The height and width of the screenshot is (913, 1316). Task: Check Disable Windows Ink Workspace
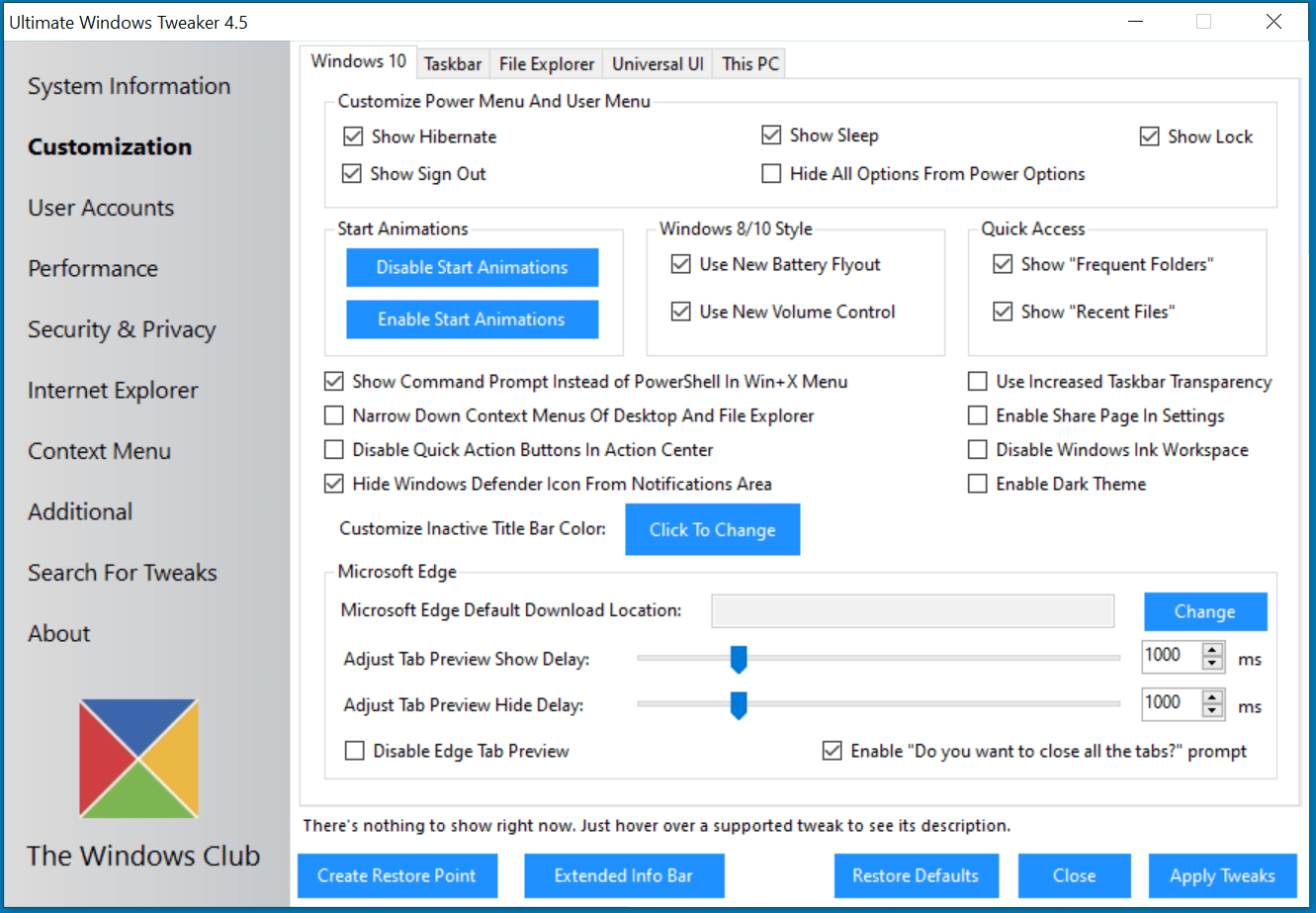tap(978, 450)
